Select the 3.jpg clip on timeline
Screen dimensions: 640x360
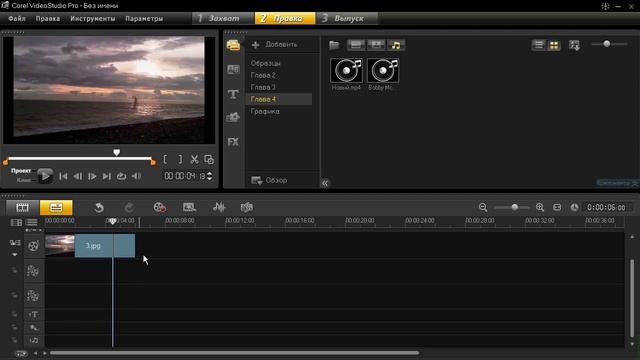tap(105, 246)
